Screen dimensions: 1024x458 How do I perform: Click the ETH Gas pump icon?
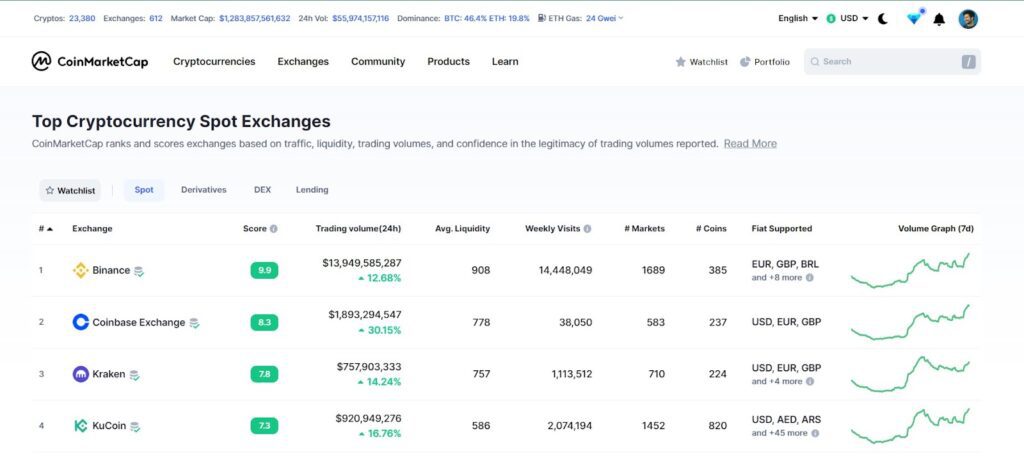click(x=542, y=18)
